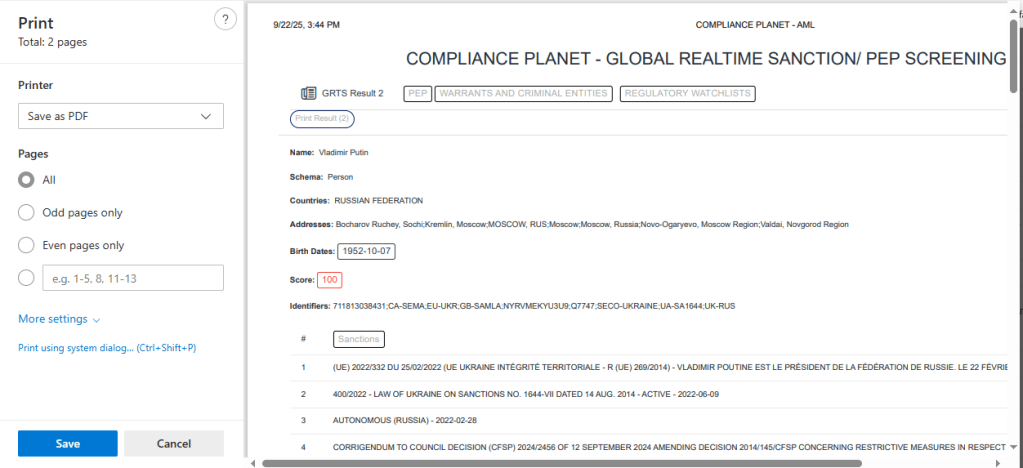The width and height of the screenshot is (1023, 468).
Task: Click the GRTS Result document icon
Action: tap(308, 93)
